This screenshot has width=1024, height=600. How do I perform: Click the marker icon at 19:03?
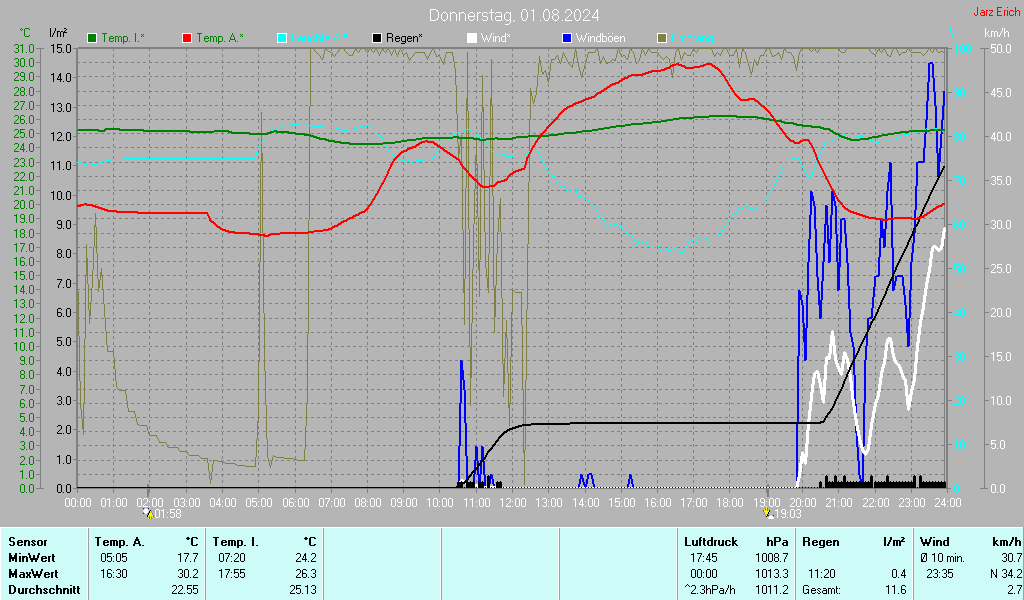[768, 513]
